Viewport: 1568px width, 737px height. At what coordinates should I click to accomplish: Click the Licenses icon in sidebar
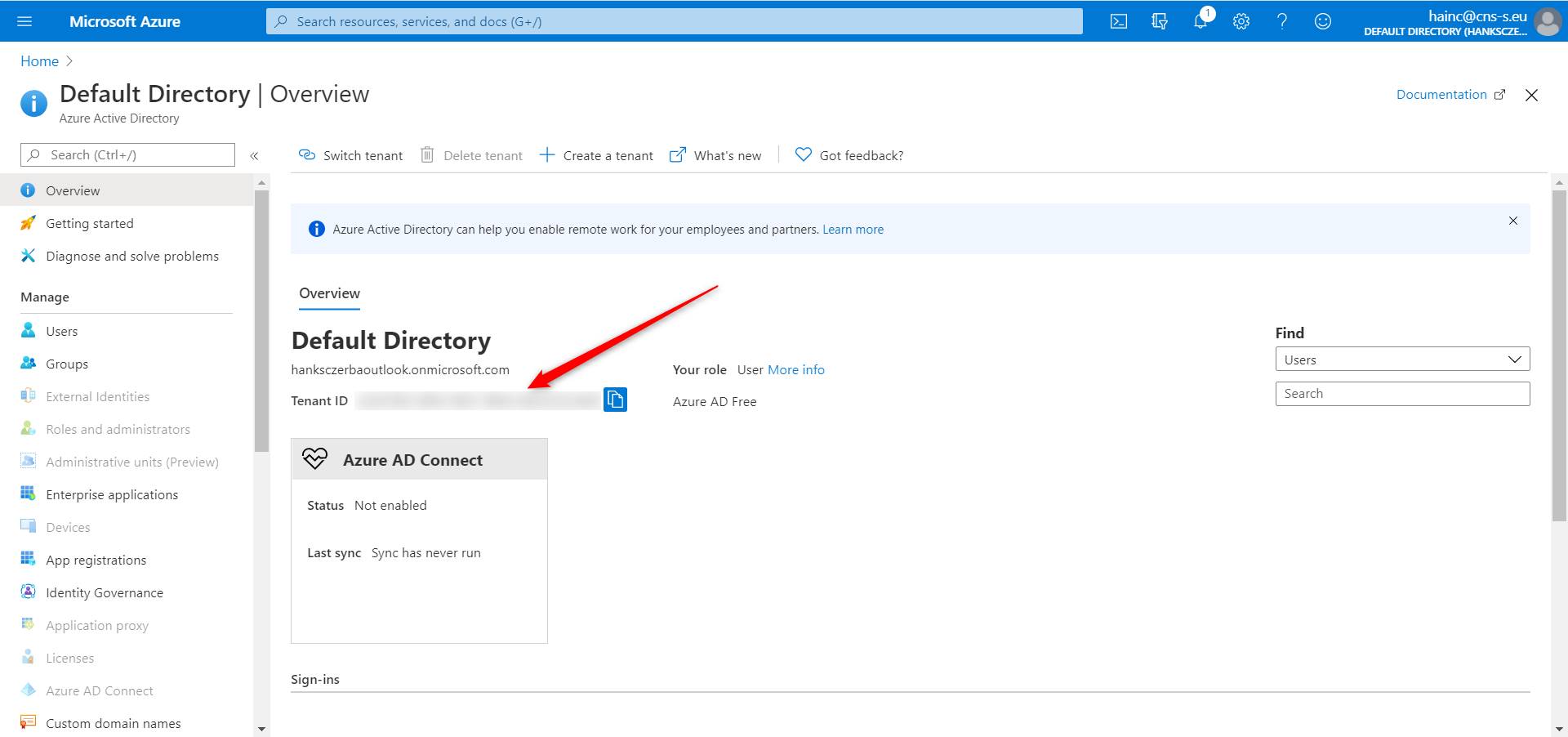point(28,657)
